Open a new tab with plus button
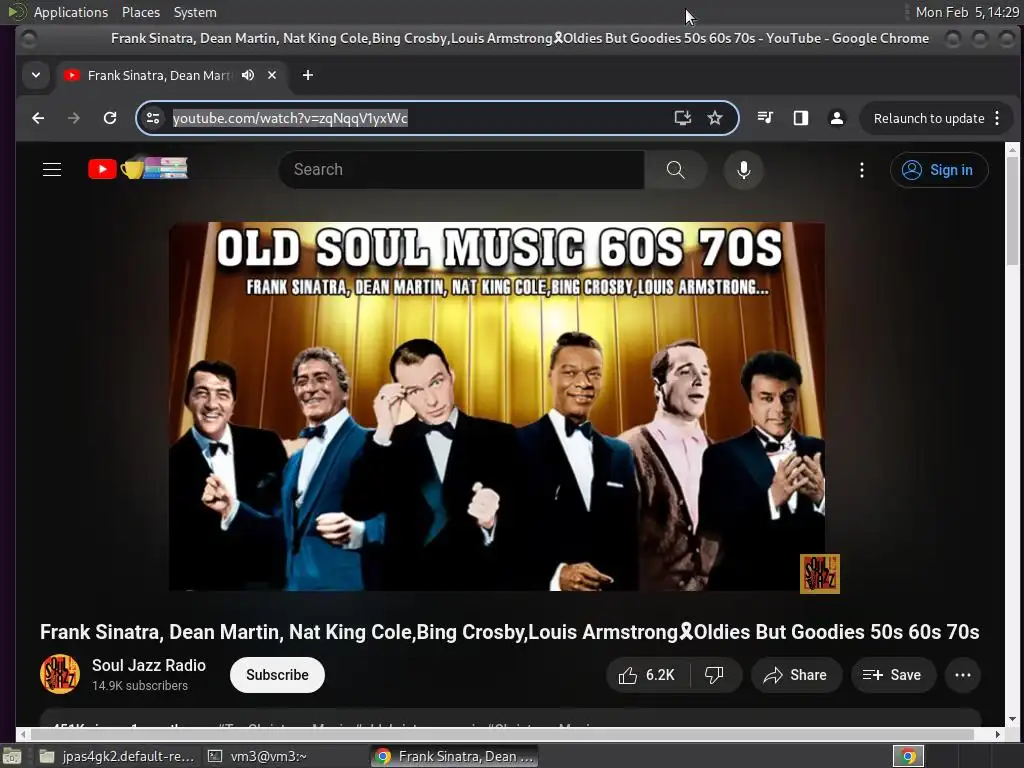The height and width of the screenshot is (768, 1024). coord(308,75)
